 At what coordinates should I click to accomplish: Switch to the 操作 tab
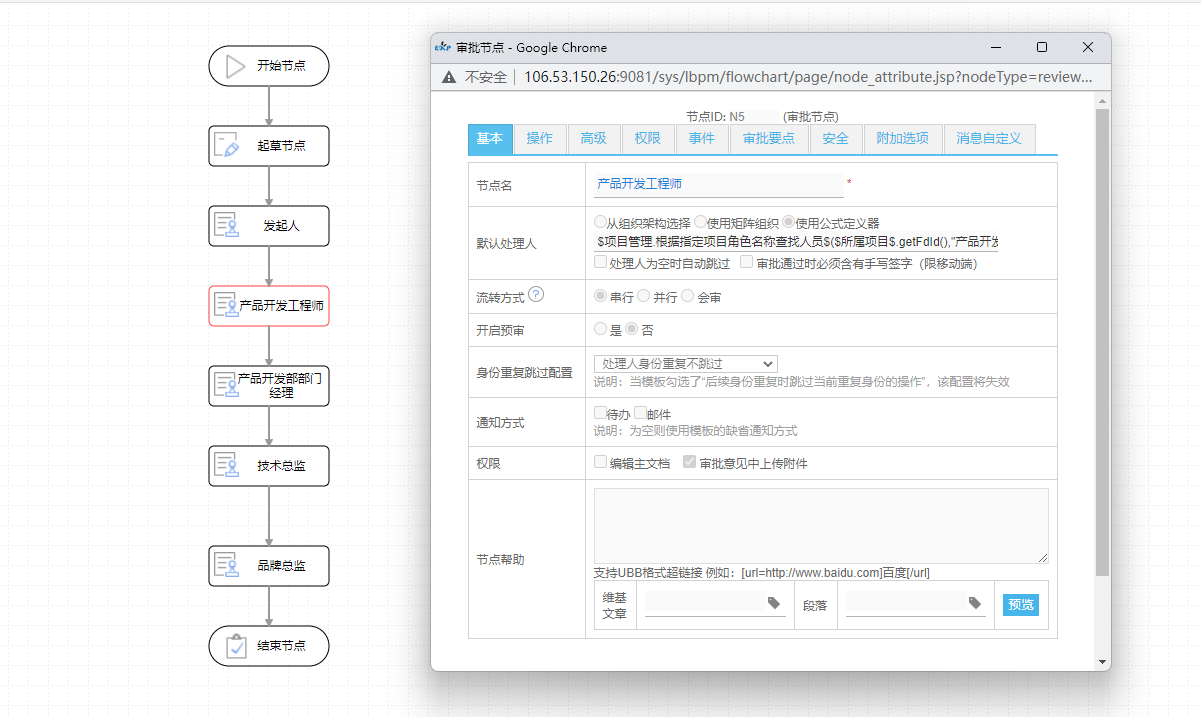[x=540, y=139]
